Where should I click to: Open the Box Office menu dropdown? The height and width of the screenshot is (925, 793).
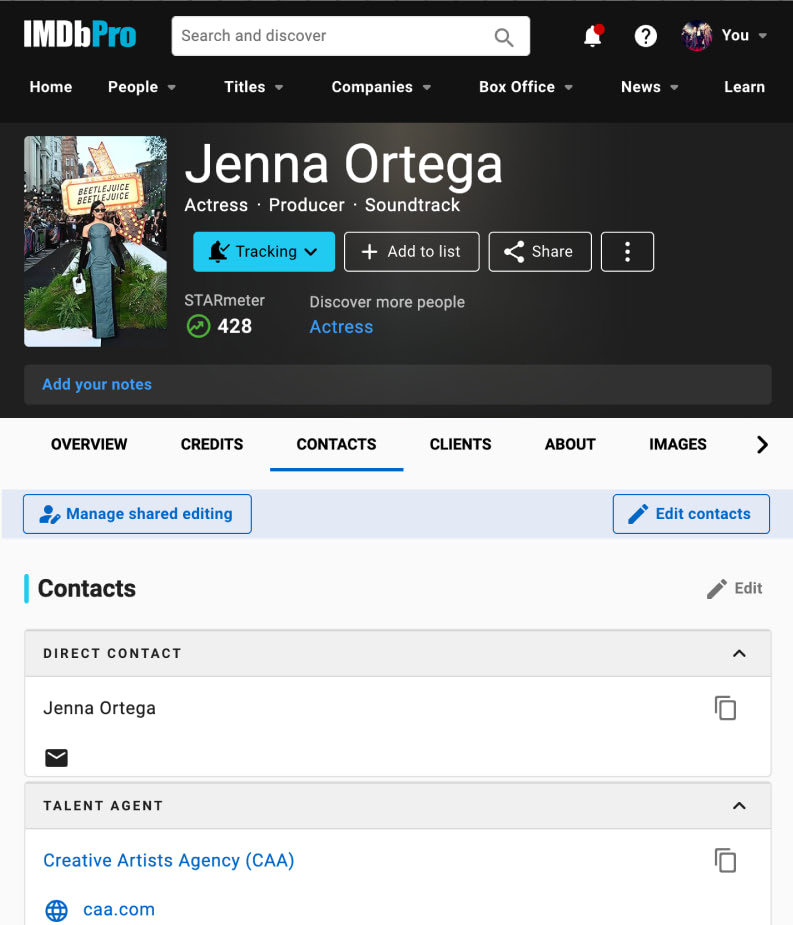coord(526,87)
